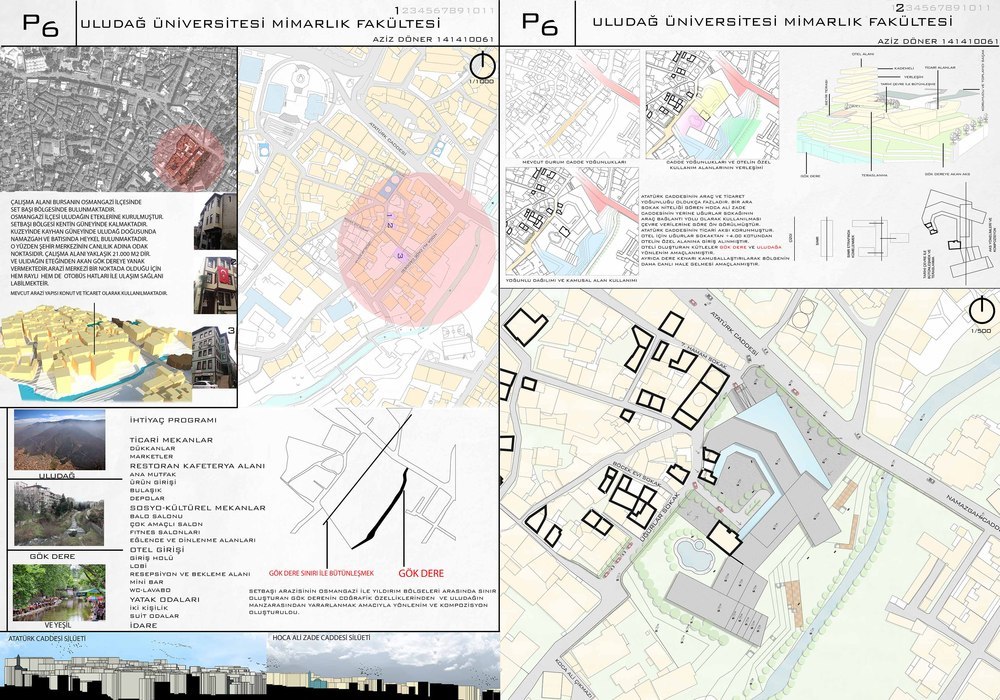Click the 'HOCA ALİ ZADE CADDESİ SİLÜETİ' label

(x=321, y=638)
